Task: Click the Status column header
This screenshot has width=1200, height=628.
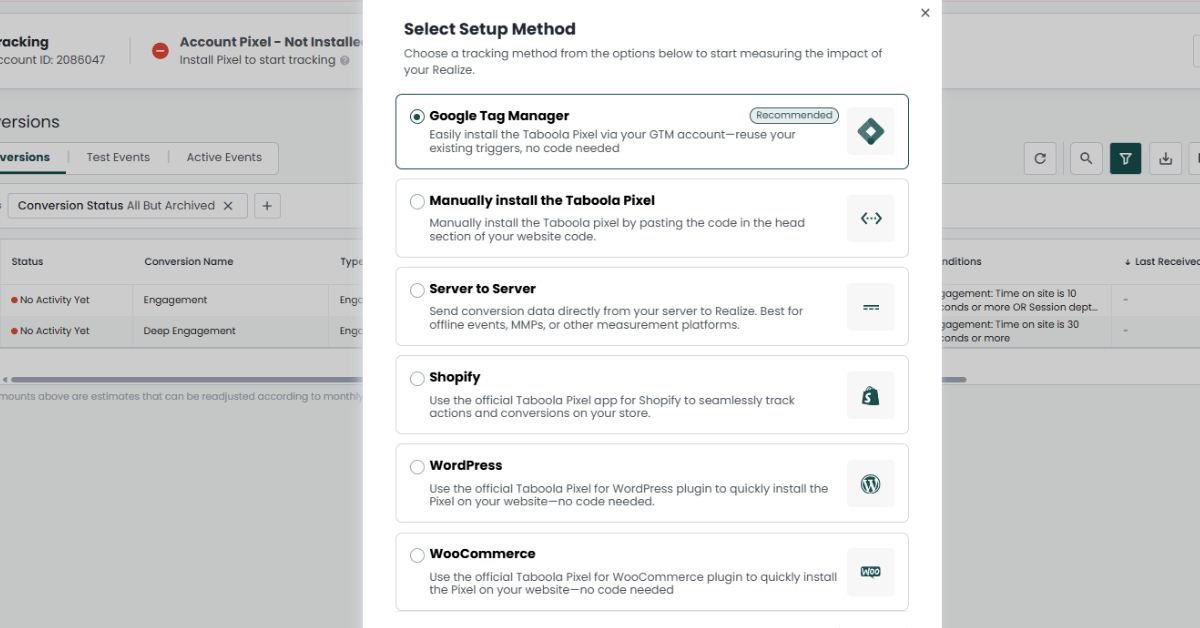Action: point(27,262)
